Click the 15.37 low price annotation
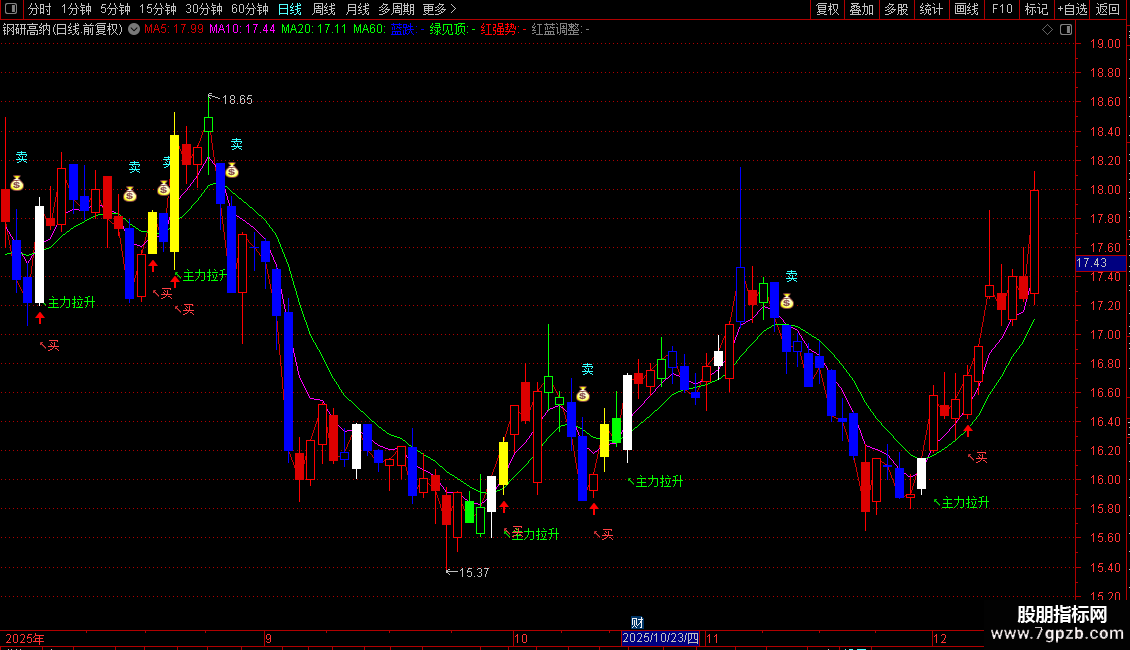 (x=468, y=573)
